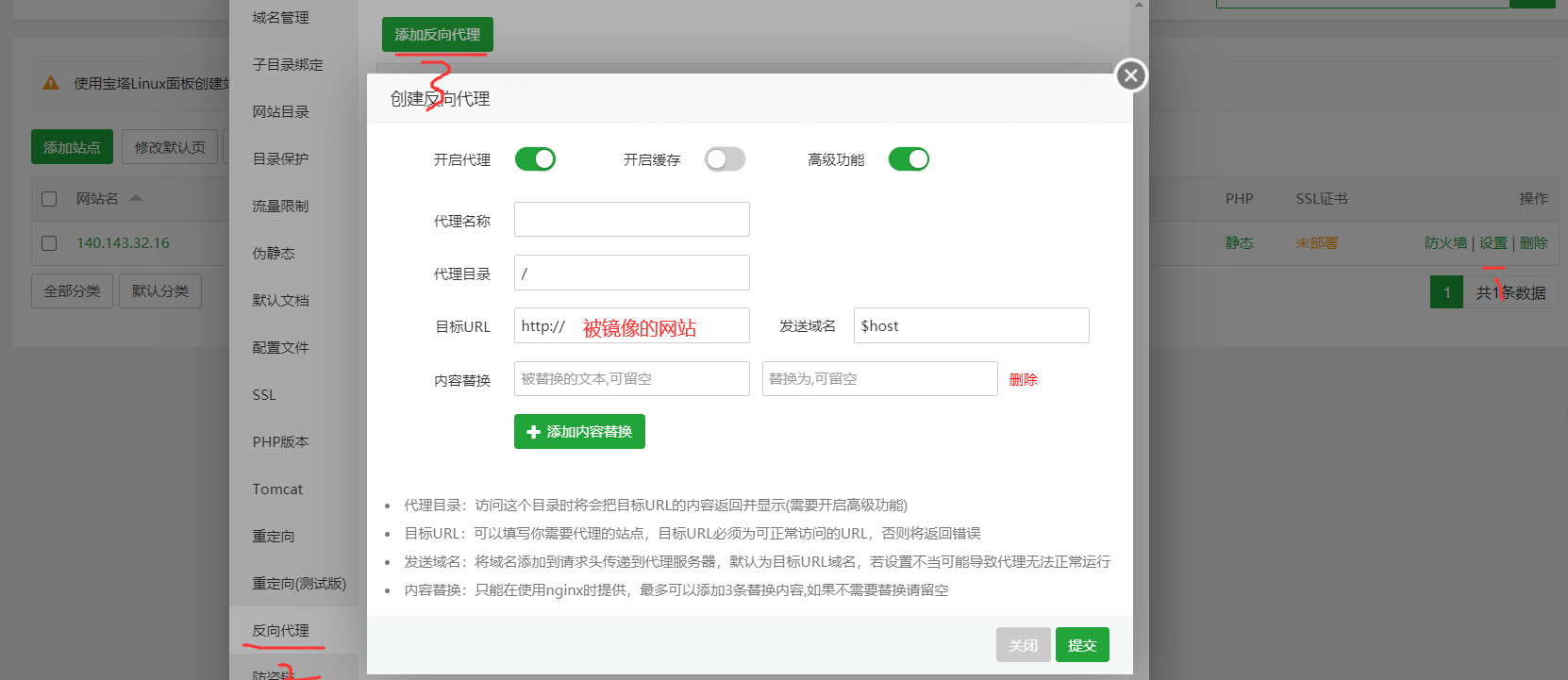Go to page 1 in pagination
Viewport: 1568px width, 680px height.
[x=1447, y=292]
